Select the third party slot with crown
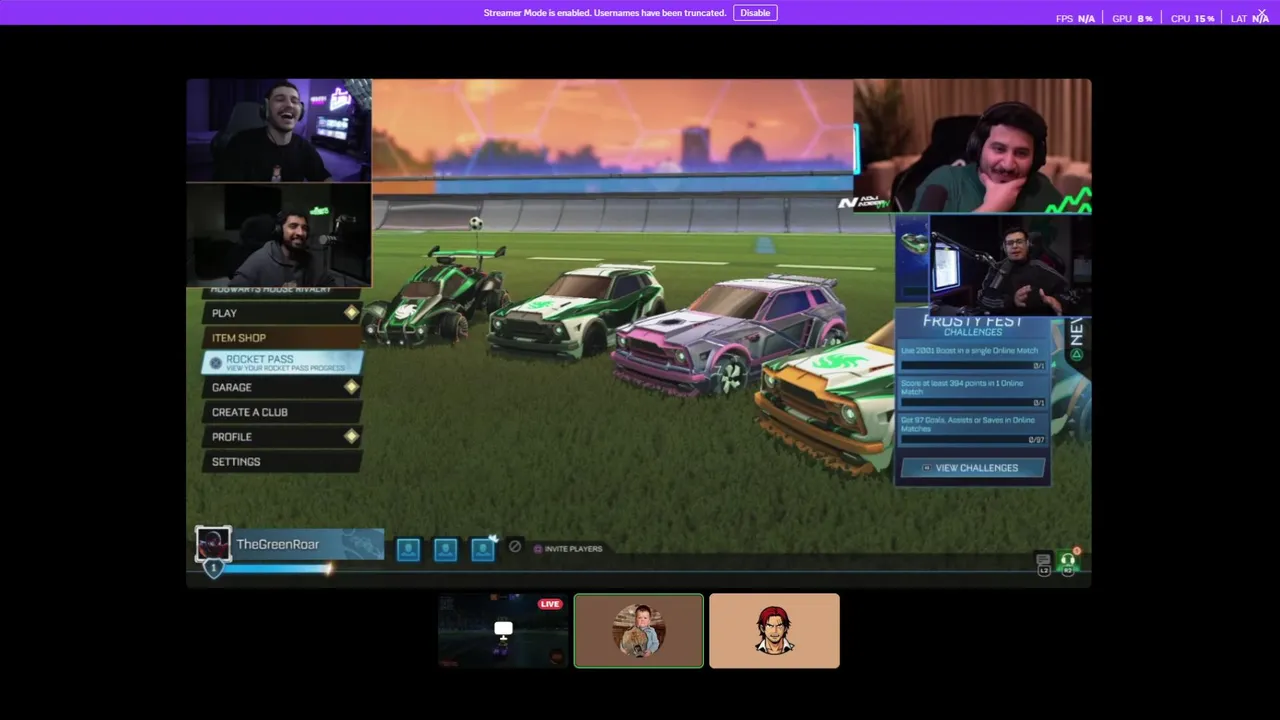Image resolution: width=1280 pixels, height=720 pixels. (483, 549)
